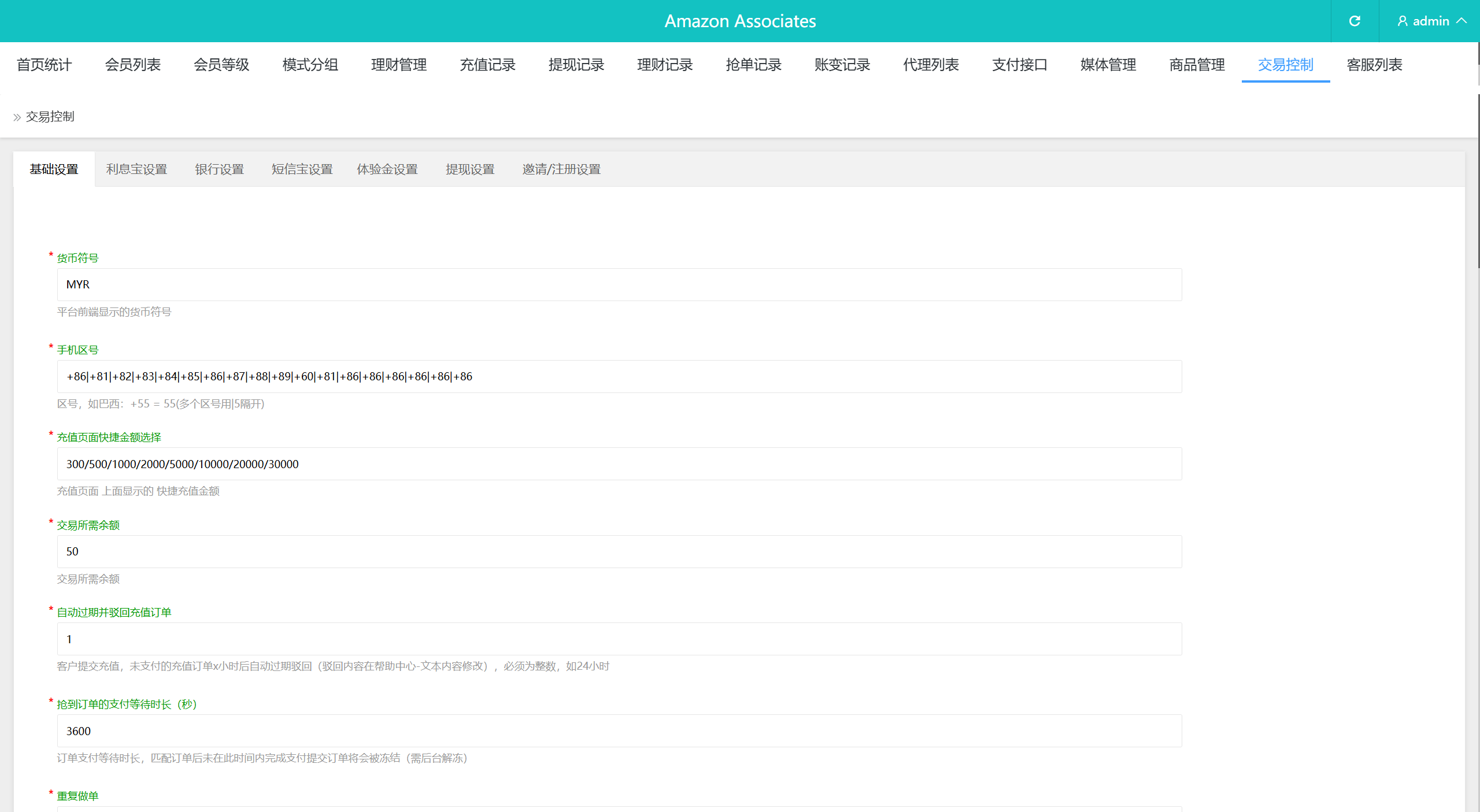Open the 提现设置 tab
The width and height of the screenshot is (1480, 812).
pyautogui.click(x=470, y=169)
